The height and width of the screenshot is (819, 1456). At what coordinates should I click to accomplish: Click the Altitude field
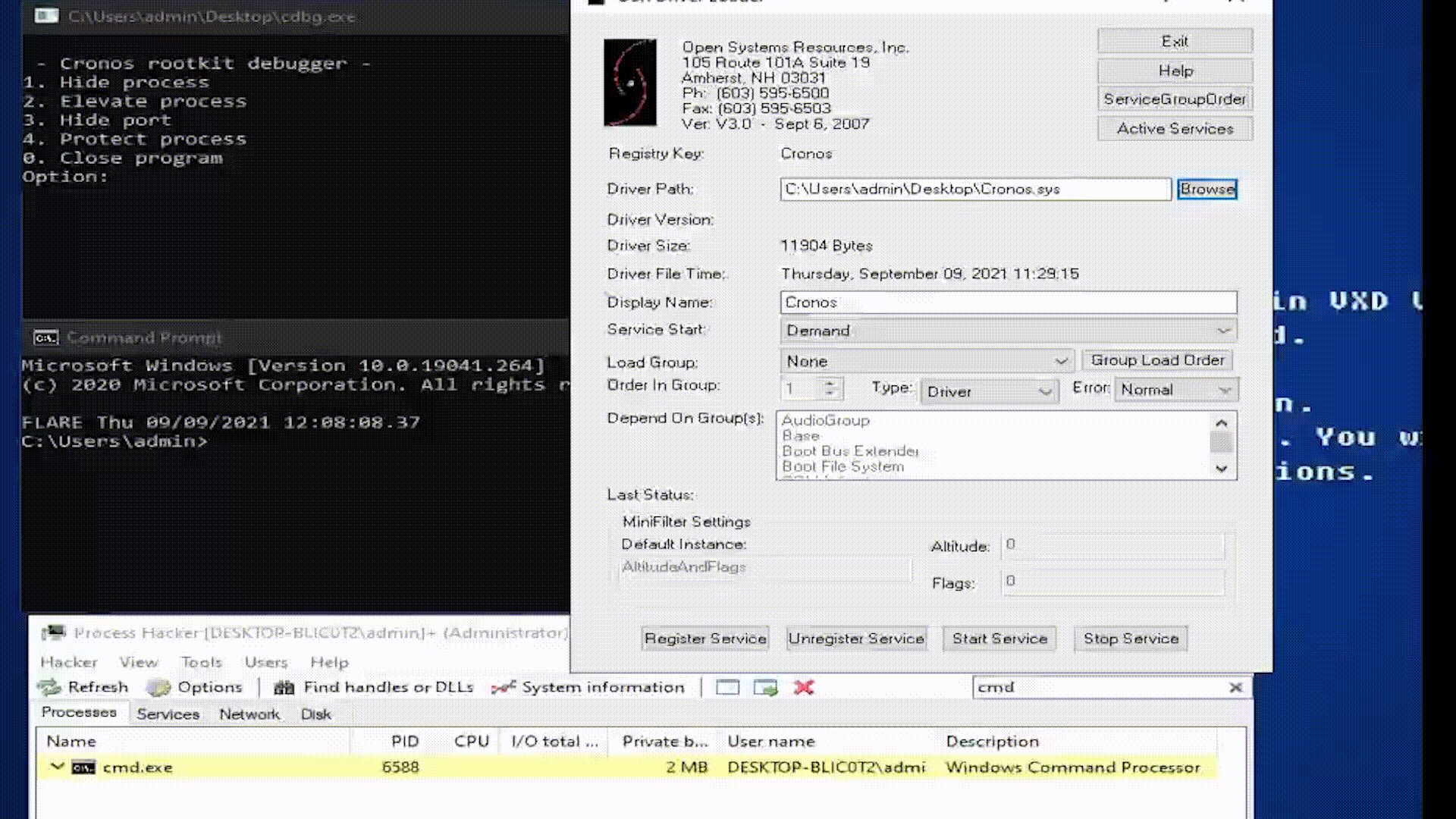tap(1112, 545)
